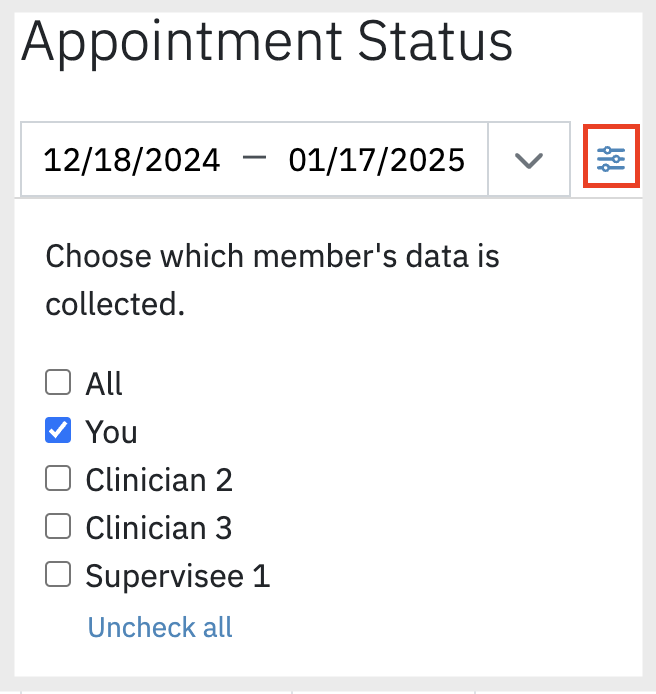
Task: Click the dash between the two dates
Action: pyautogui.click(x=255, y=157)
